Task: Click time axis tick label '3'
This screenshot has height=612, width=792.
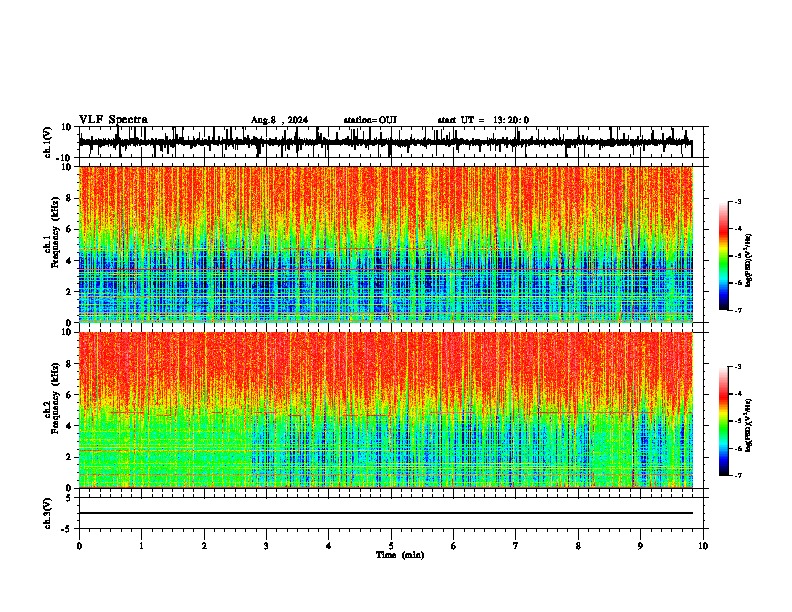Action: 266,546
